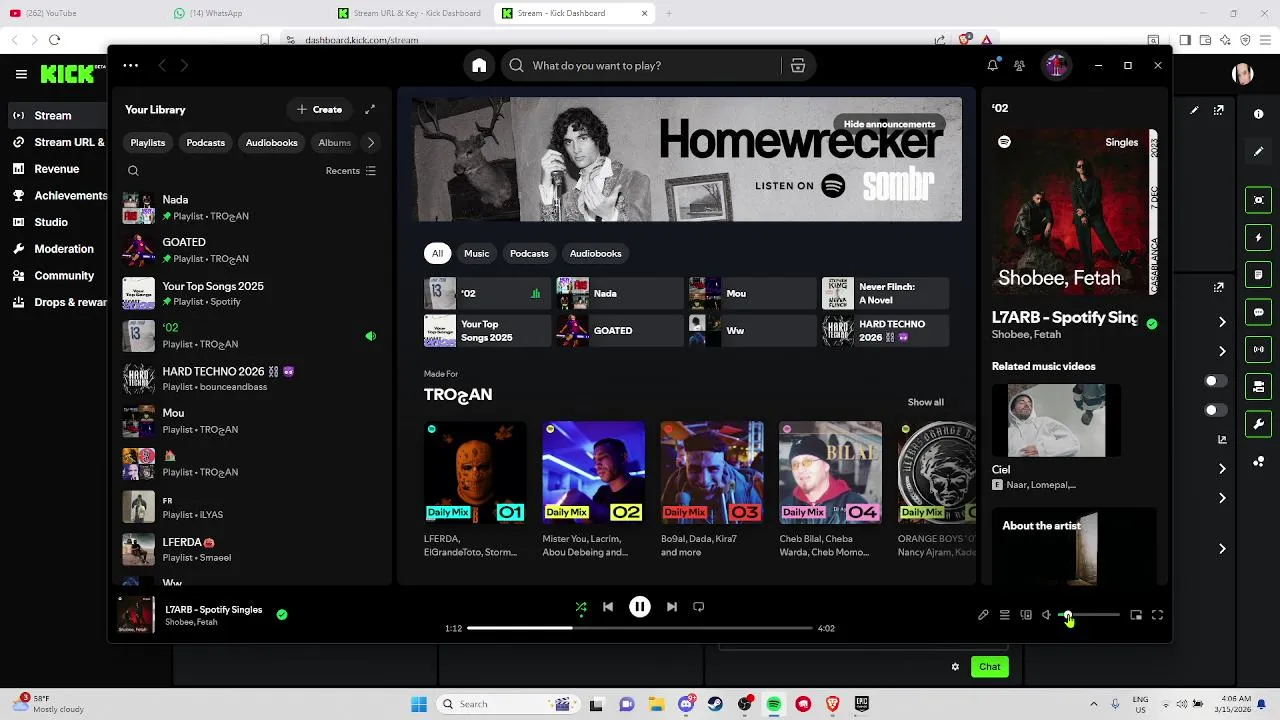Image resolution: width=1280 pixels, height=720 pixels.
Task: Mute Spotify volume speaker icon
Action: pos(1047,616)
